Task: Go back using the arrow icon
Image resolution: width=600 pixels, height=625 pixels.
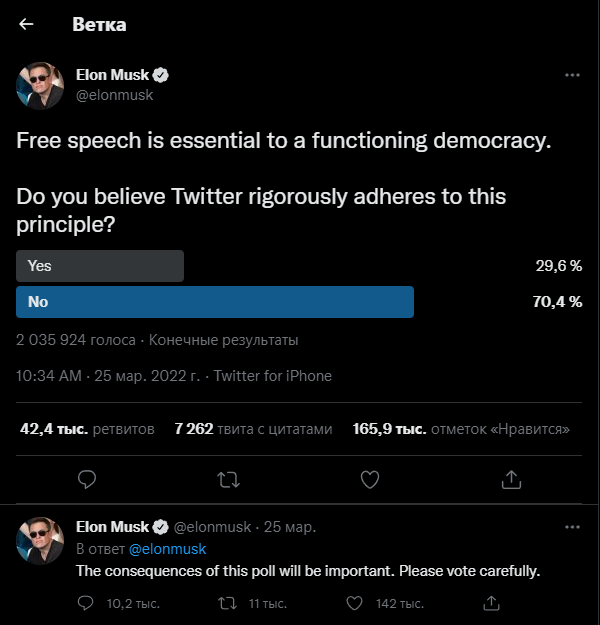Action: pos(26,24)
